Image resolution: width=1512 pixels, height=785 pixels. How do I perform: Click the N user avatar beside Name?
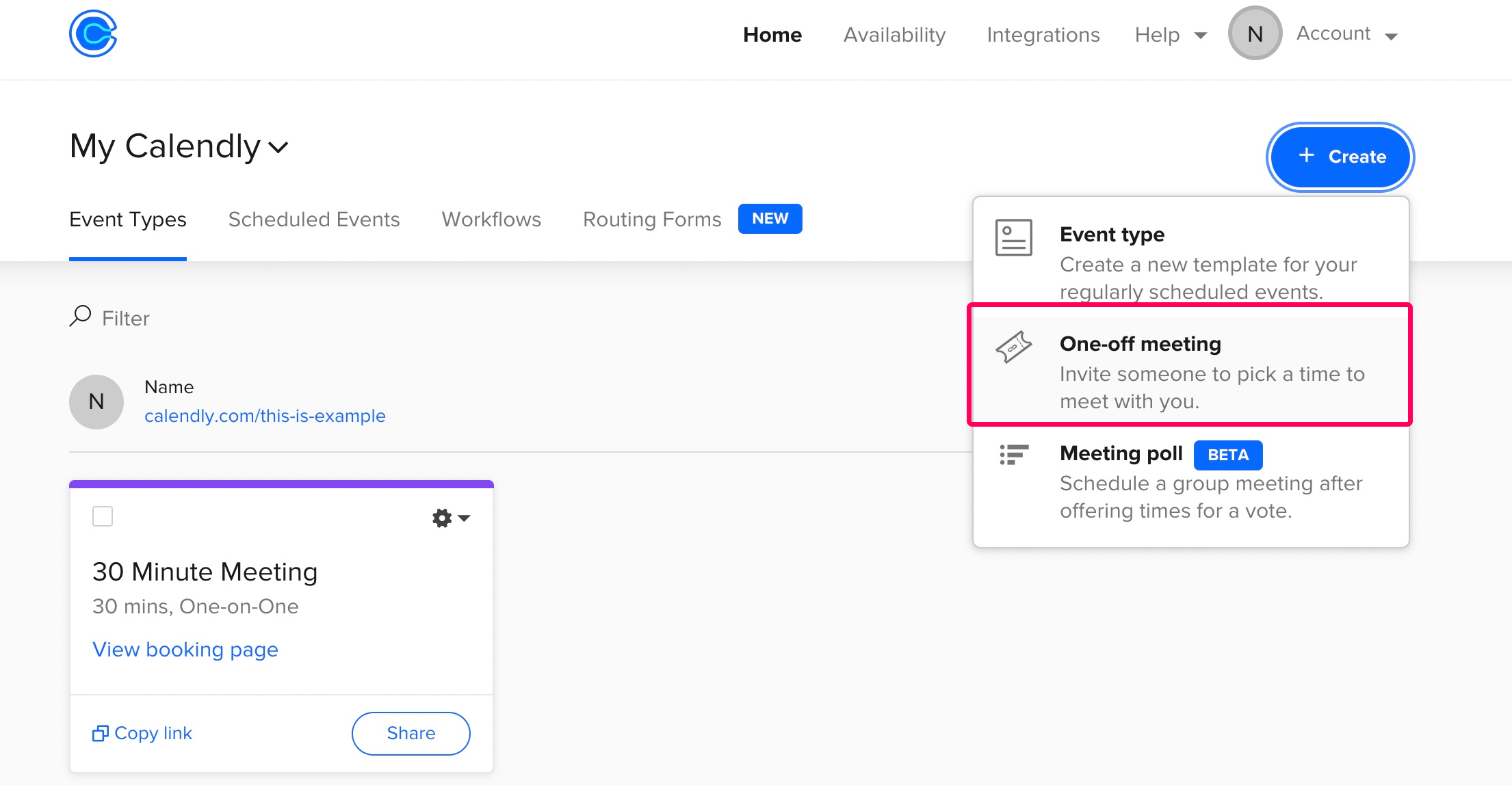(x=96, y=402)
